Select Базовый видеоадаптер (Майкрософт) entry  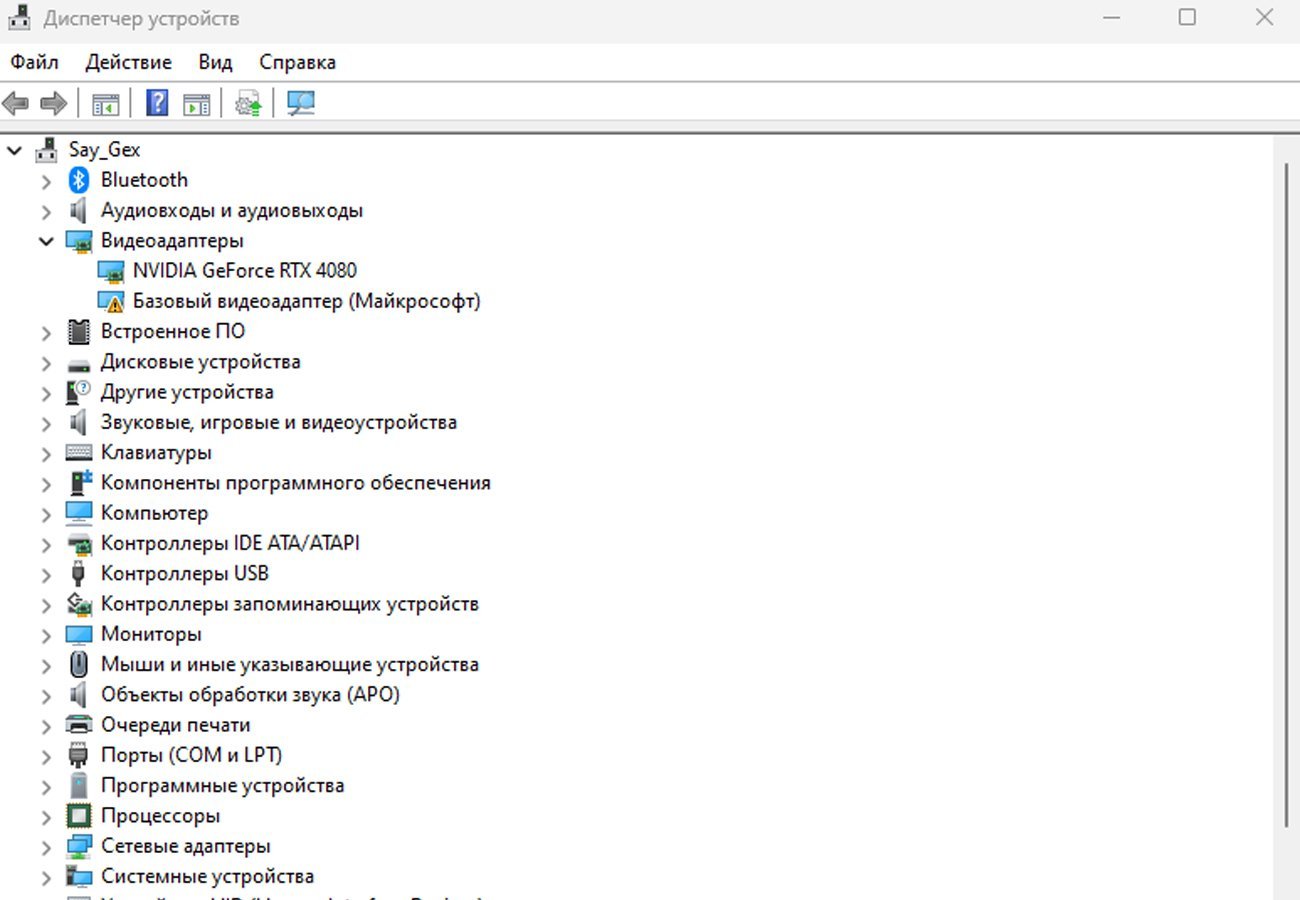[306, 301]
